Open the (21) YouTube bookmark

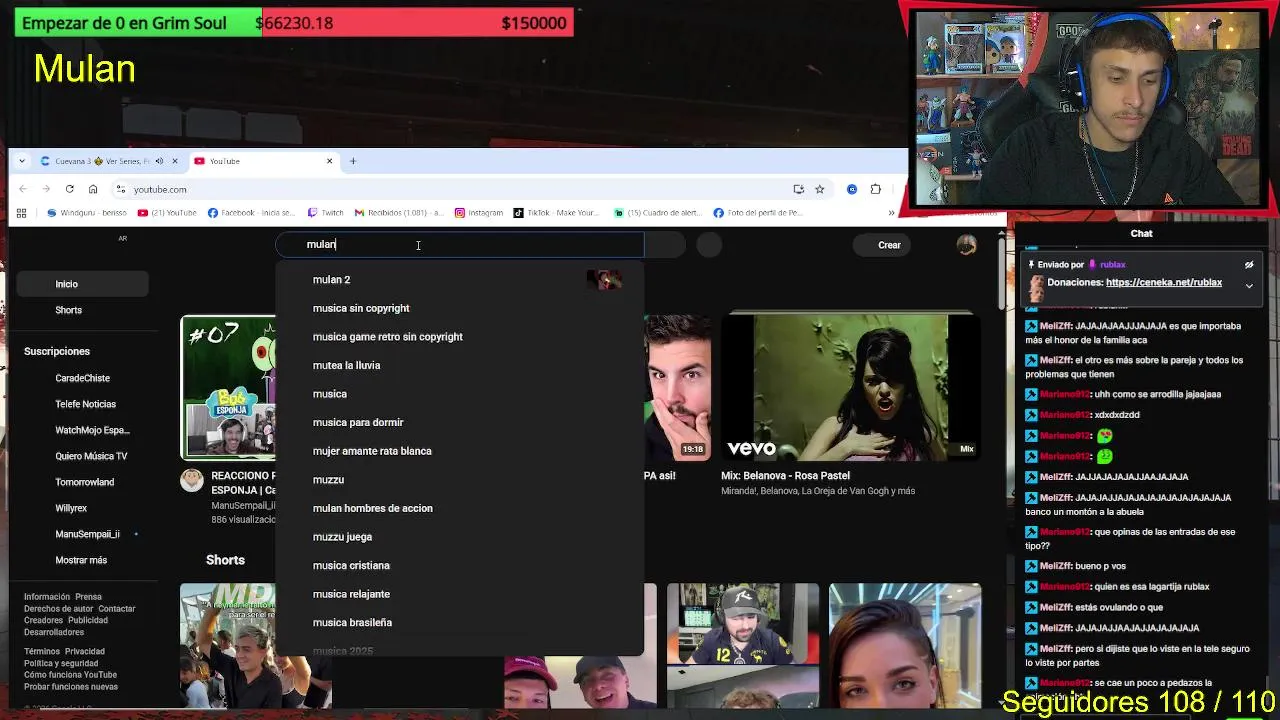[x=167, y=213]
